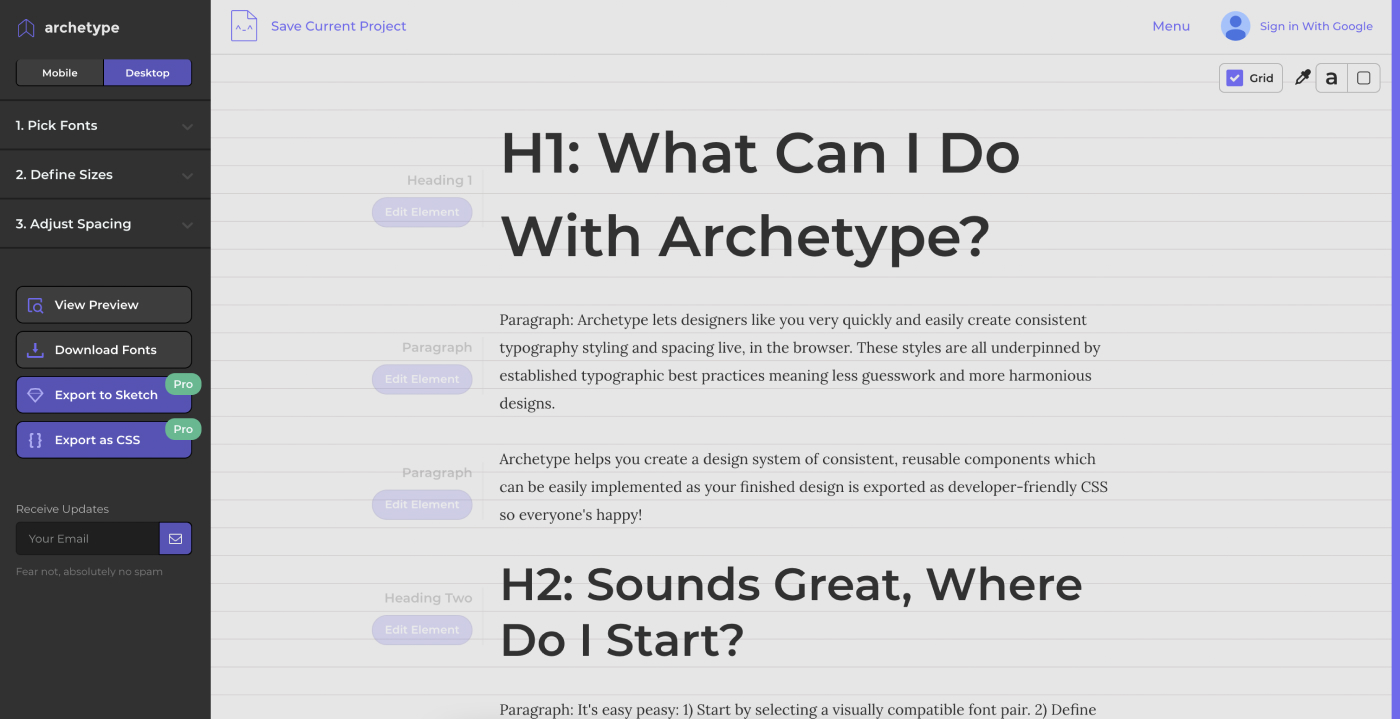
Task: Toggle the Grid checkbox
Action: pyautogui.click(x=1235, y=78)
